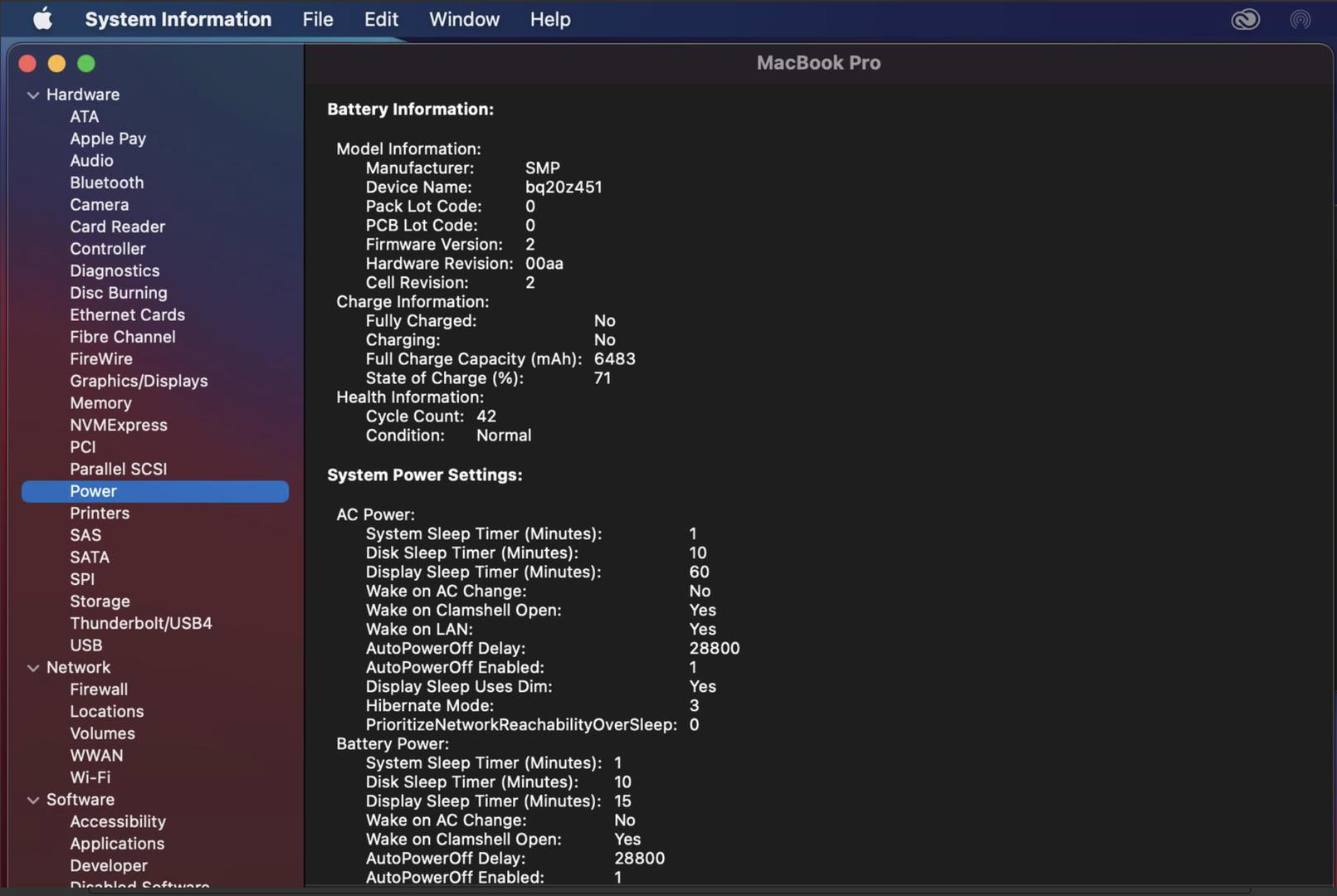1337x896 pixels.
Task: Collapse the Hardware section chevron
Action: [x=33, y=95]
